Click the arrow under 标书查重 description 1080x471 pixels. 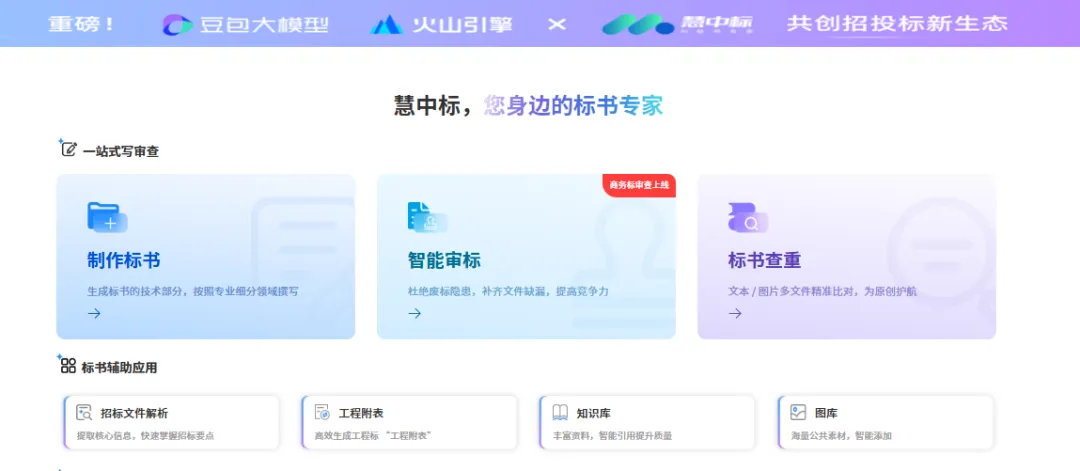pos(736,313)
